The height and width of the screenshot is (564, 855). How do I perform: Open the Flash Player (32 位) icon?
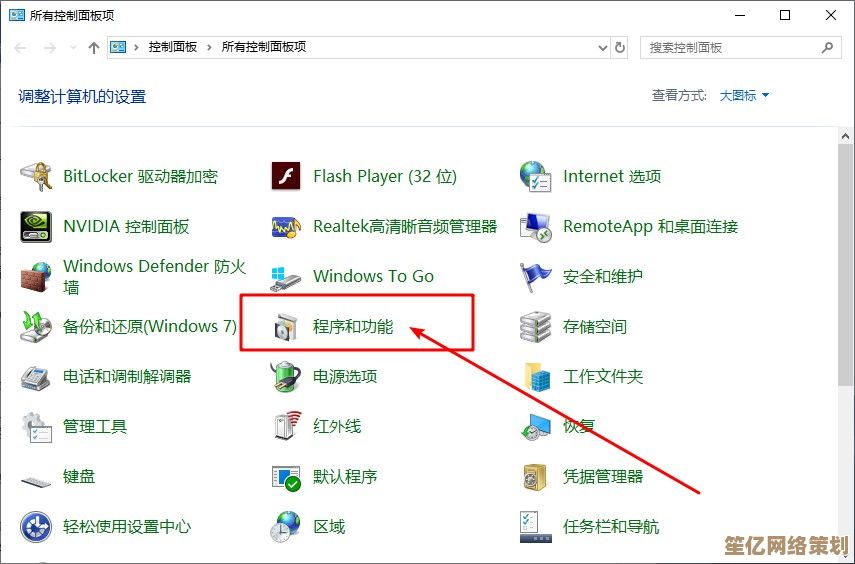(286, 177)
